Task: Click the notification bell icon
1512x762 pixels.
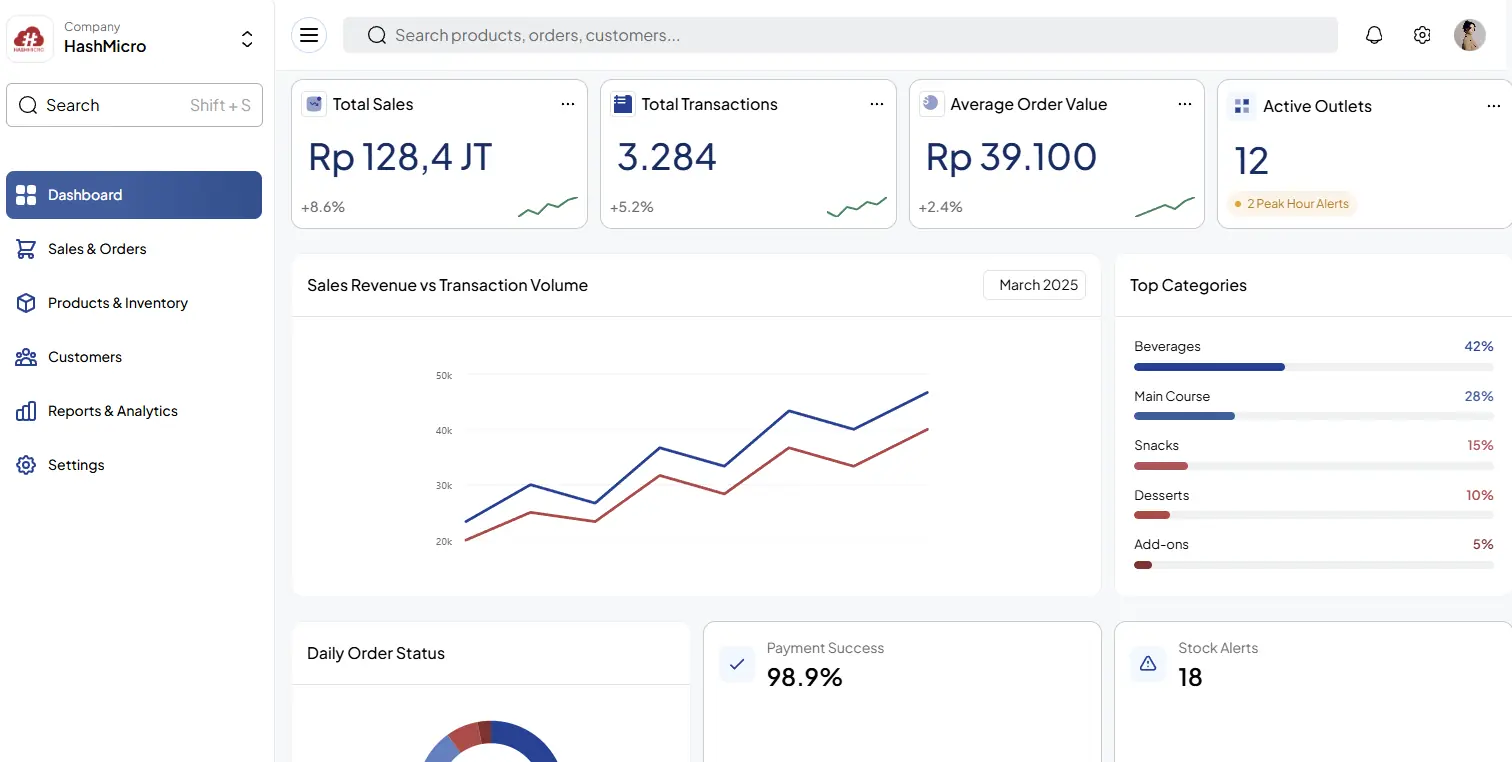Action: [x=1374, y=35]
